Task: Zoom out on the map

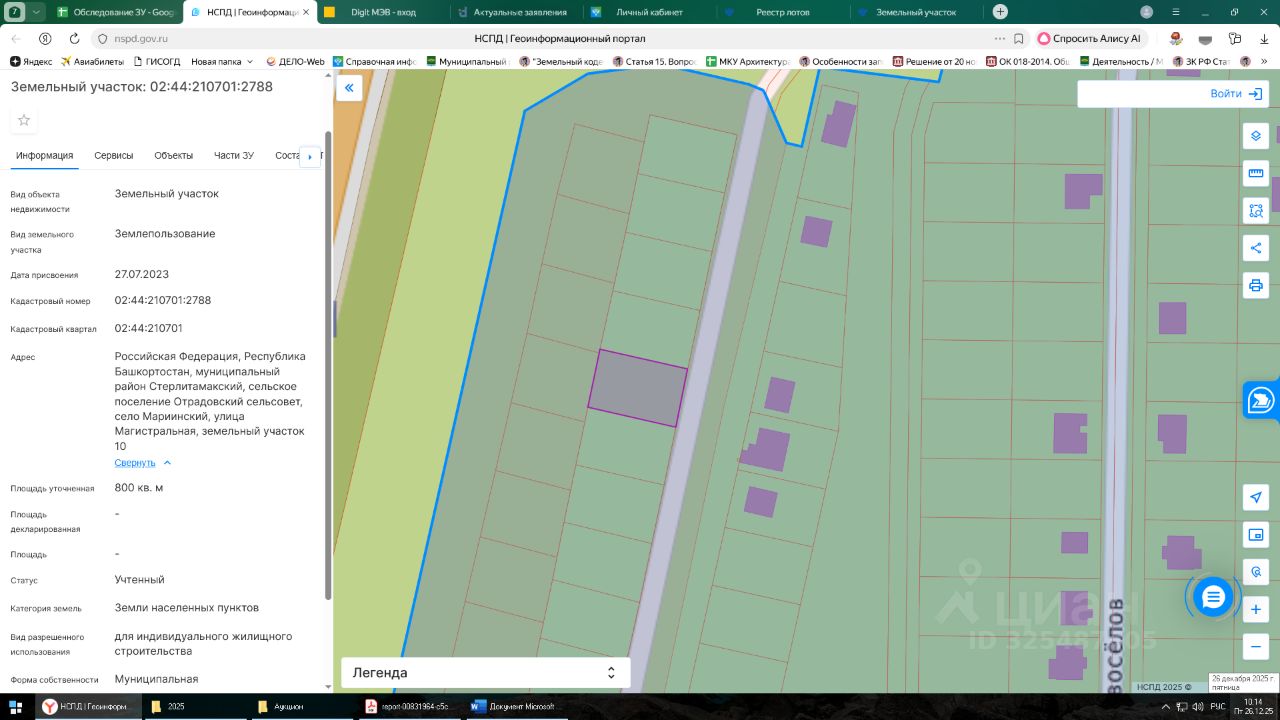Action: (x=1256, y=646)
